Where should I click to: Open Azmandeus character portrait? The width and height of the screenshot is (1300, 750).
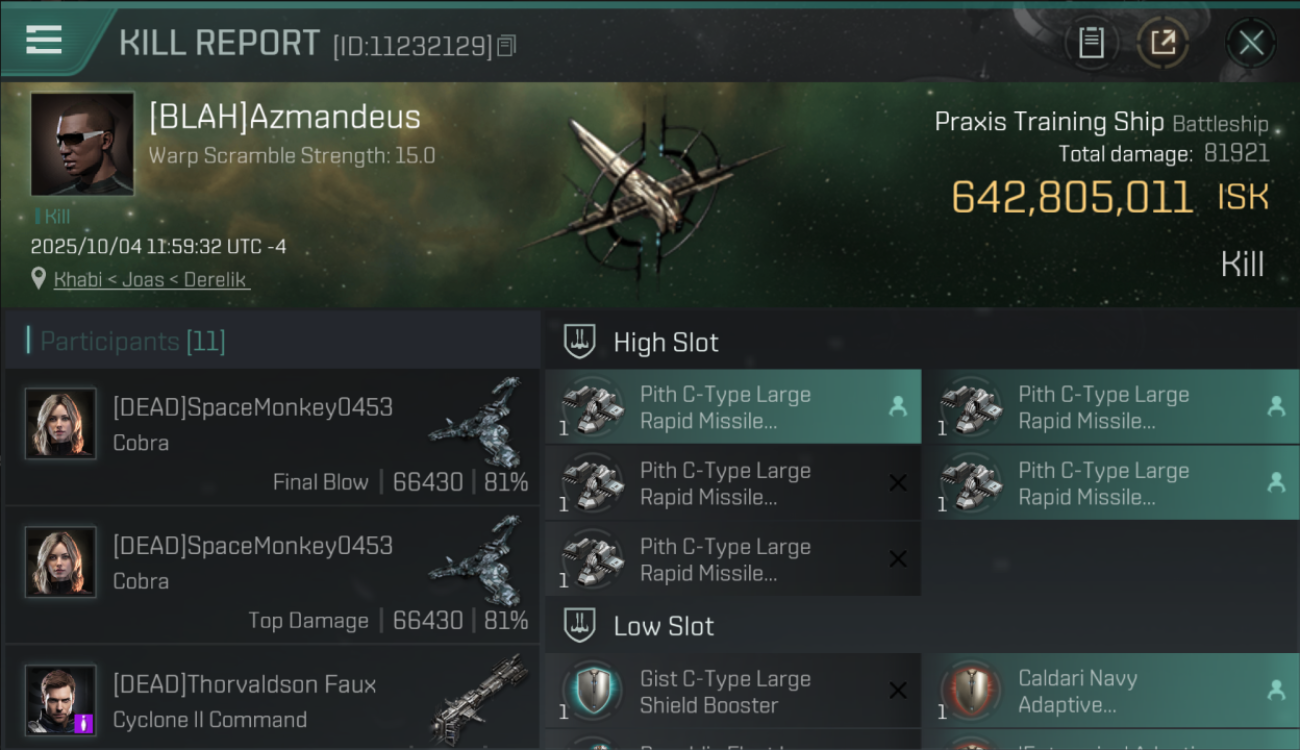pos(82,144)
